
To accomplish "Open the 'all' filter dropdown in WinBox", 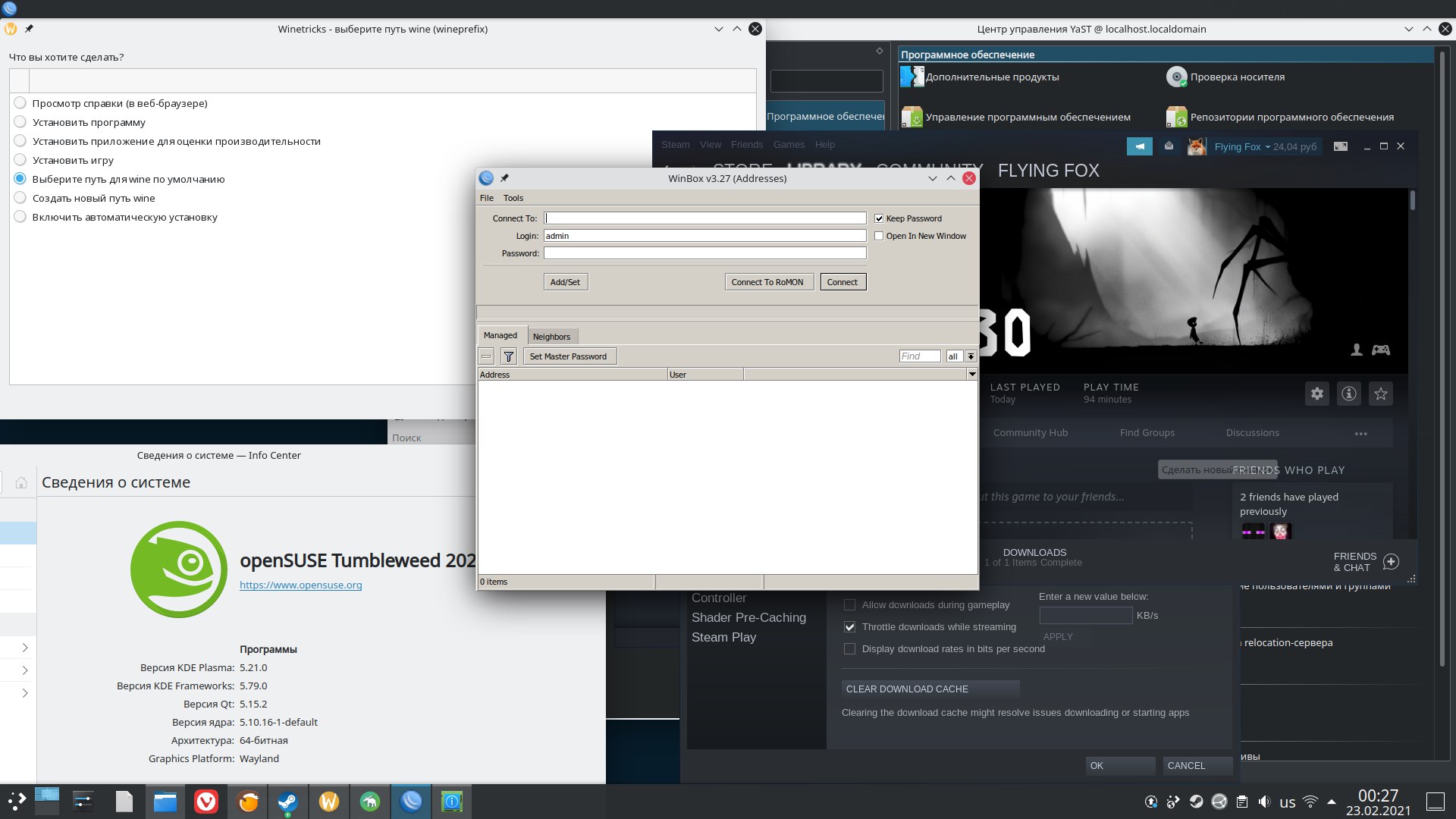I will pos(971,356).
